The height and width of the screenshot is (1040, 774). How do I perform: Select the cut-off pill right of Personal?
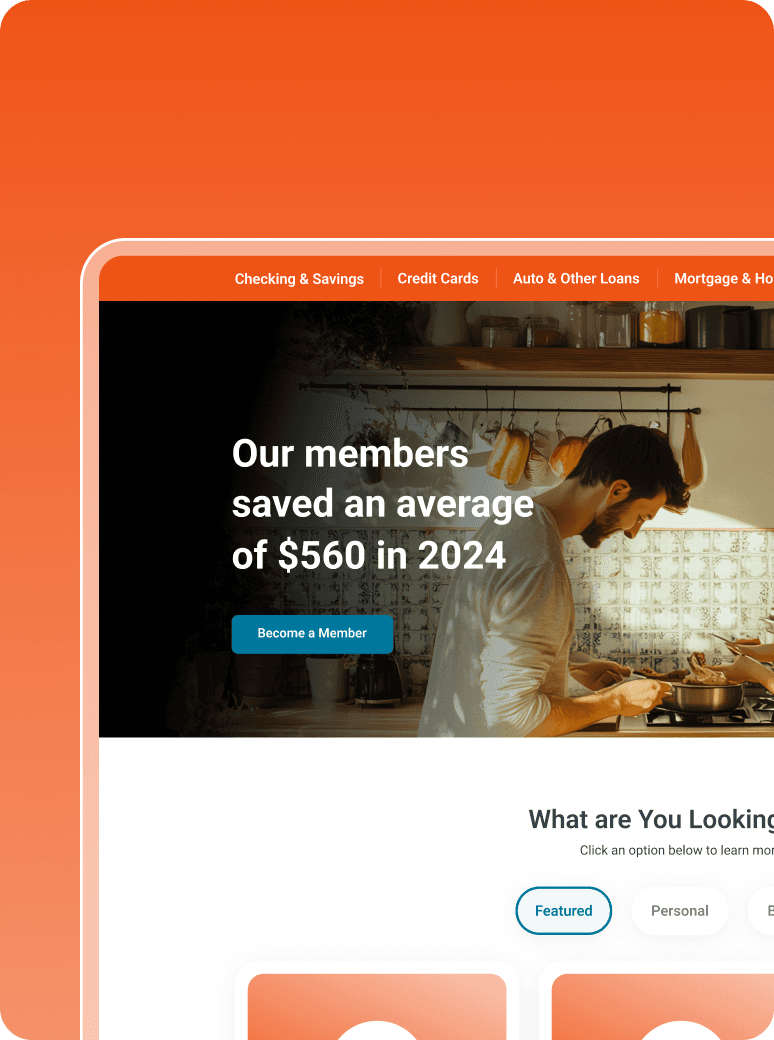[x=763, y=911]
